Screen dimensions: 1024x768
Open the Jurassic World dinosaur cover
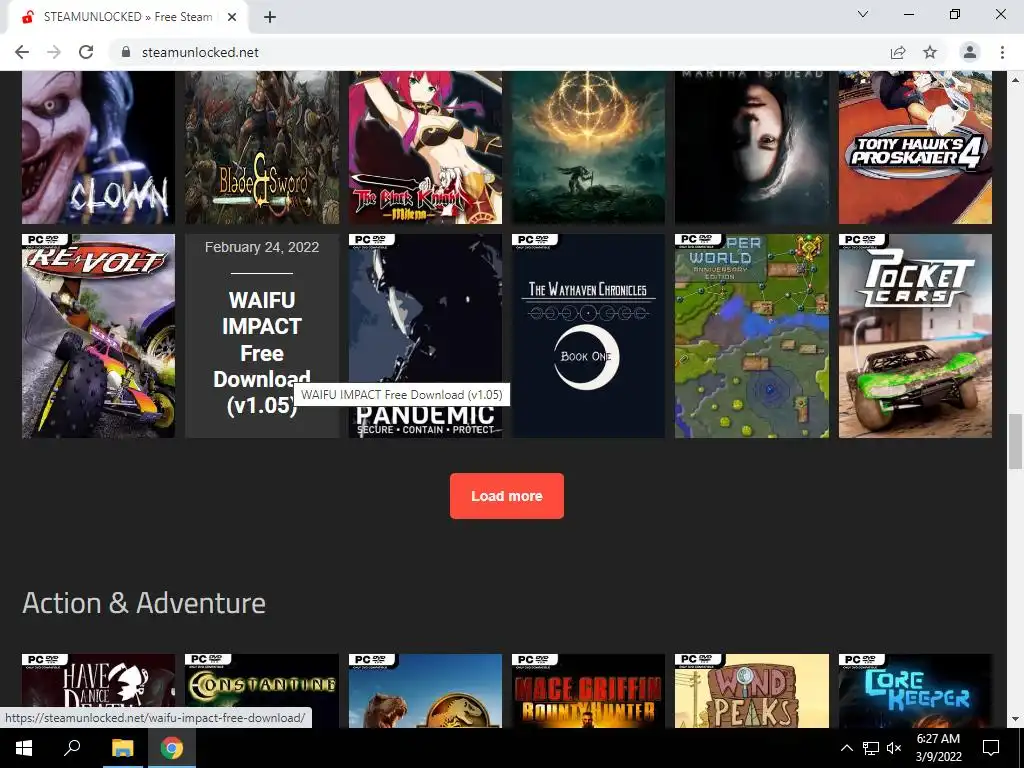pos(425,691)
